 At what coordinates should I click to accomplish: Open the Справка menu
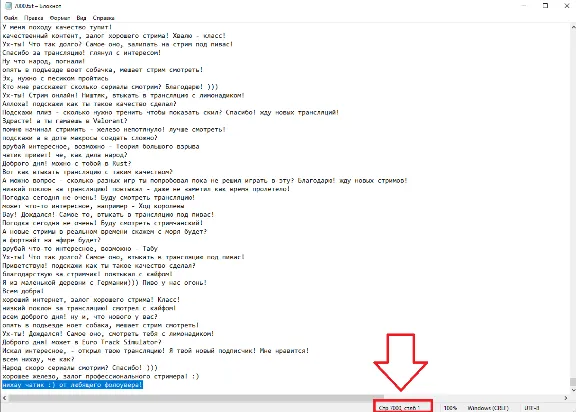103,18
